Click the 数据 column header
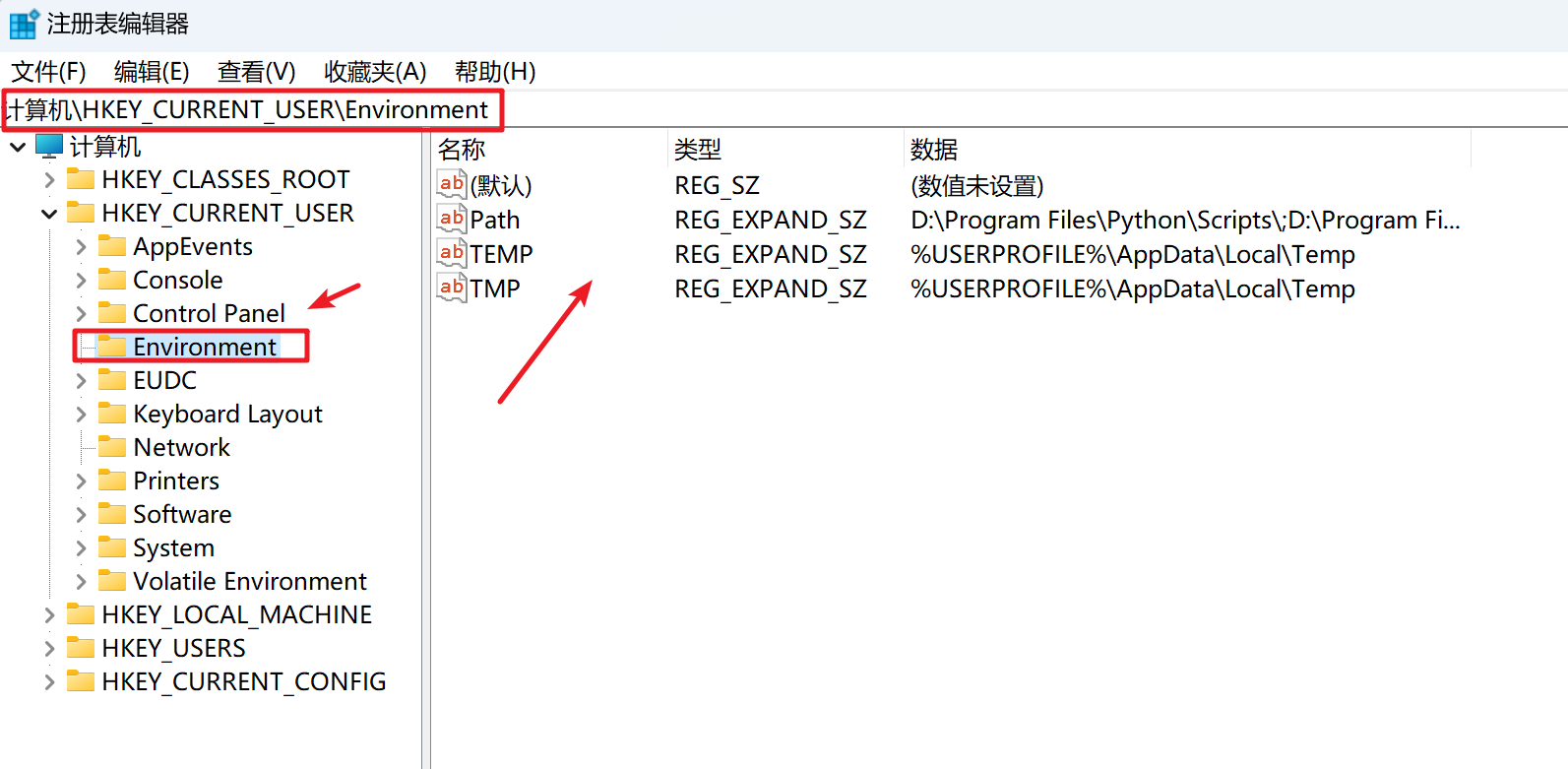Screen dimensions: 1568x769 1187,150
